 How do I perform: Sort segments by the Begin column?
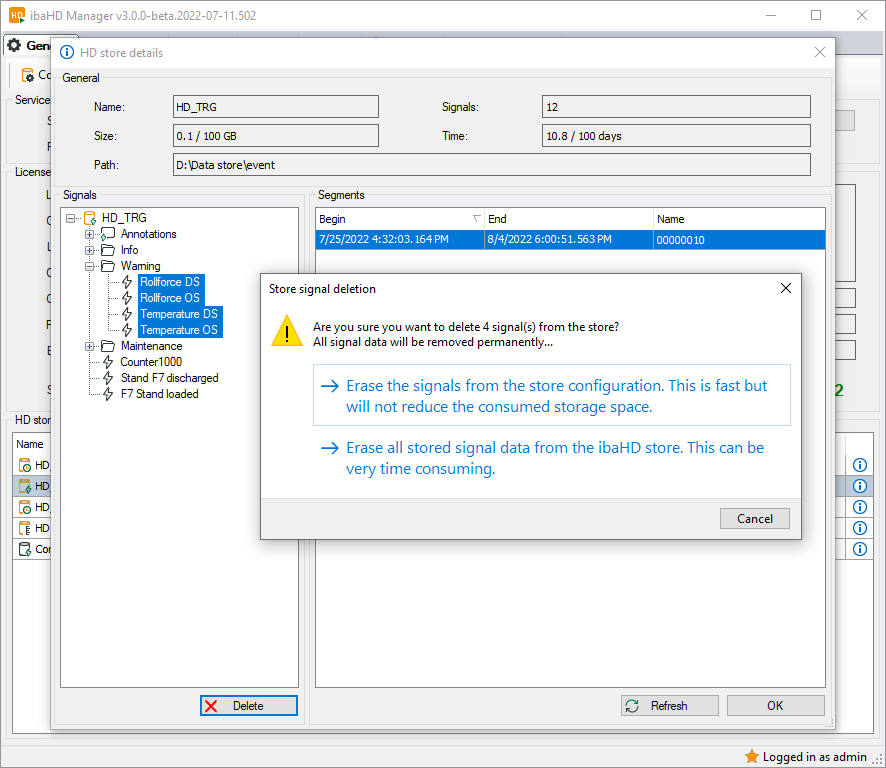pos(399,219)
